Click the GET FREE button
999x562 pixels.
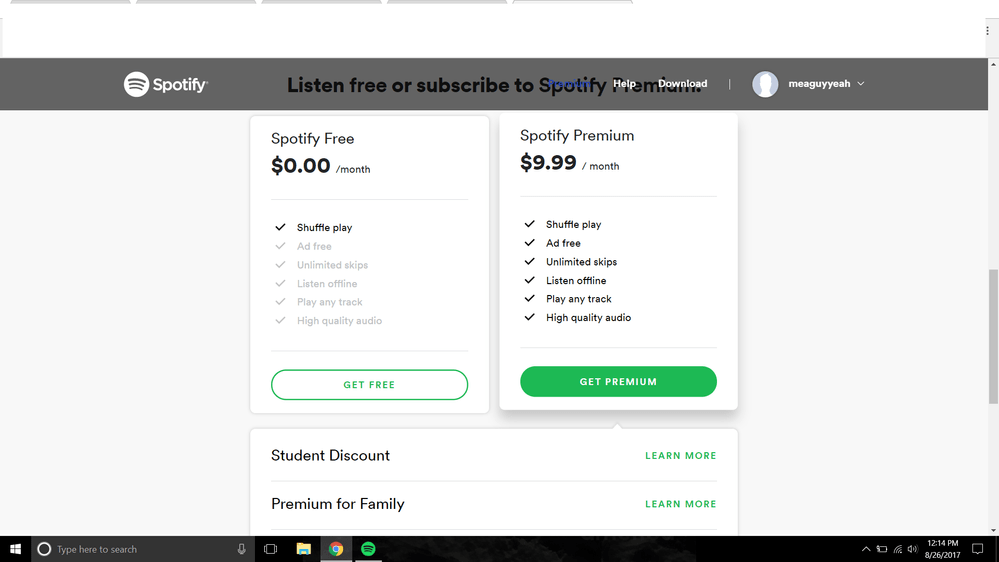(369, 385)
